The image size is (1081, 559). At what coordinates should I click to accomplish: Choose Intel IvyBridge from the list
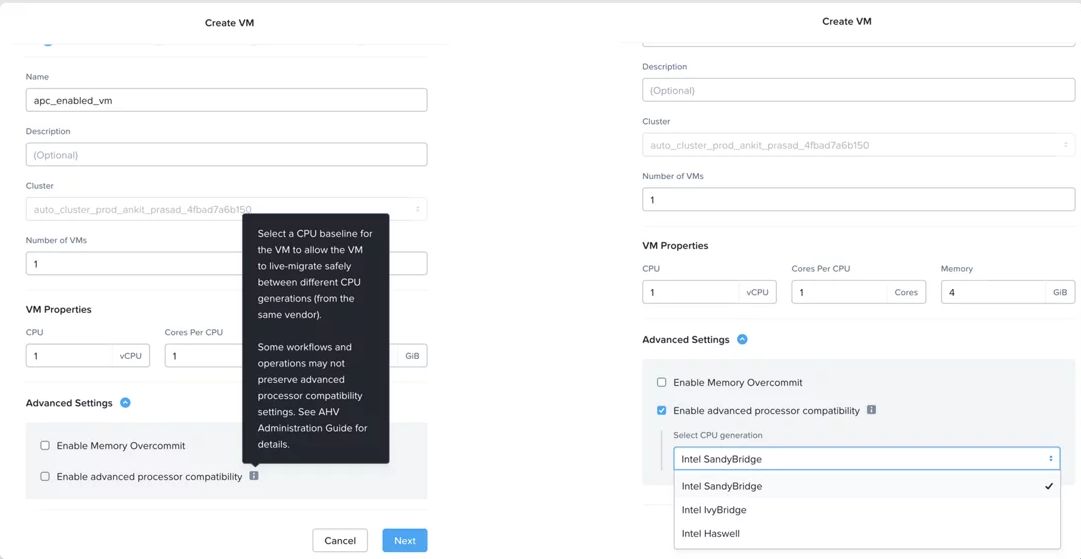(x=867, y=510)
